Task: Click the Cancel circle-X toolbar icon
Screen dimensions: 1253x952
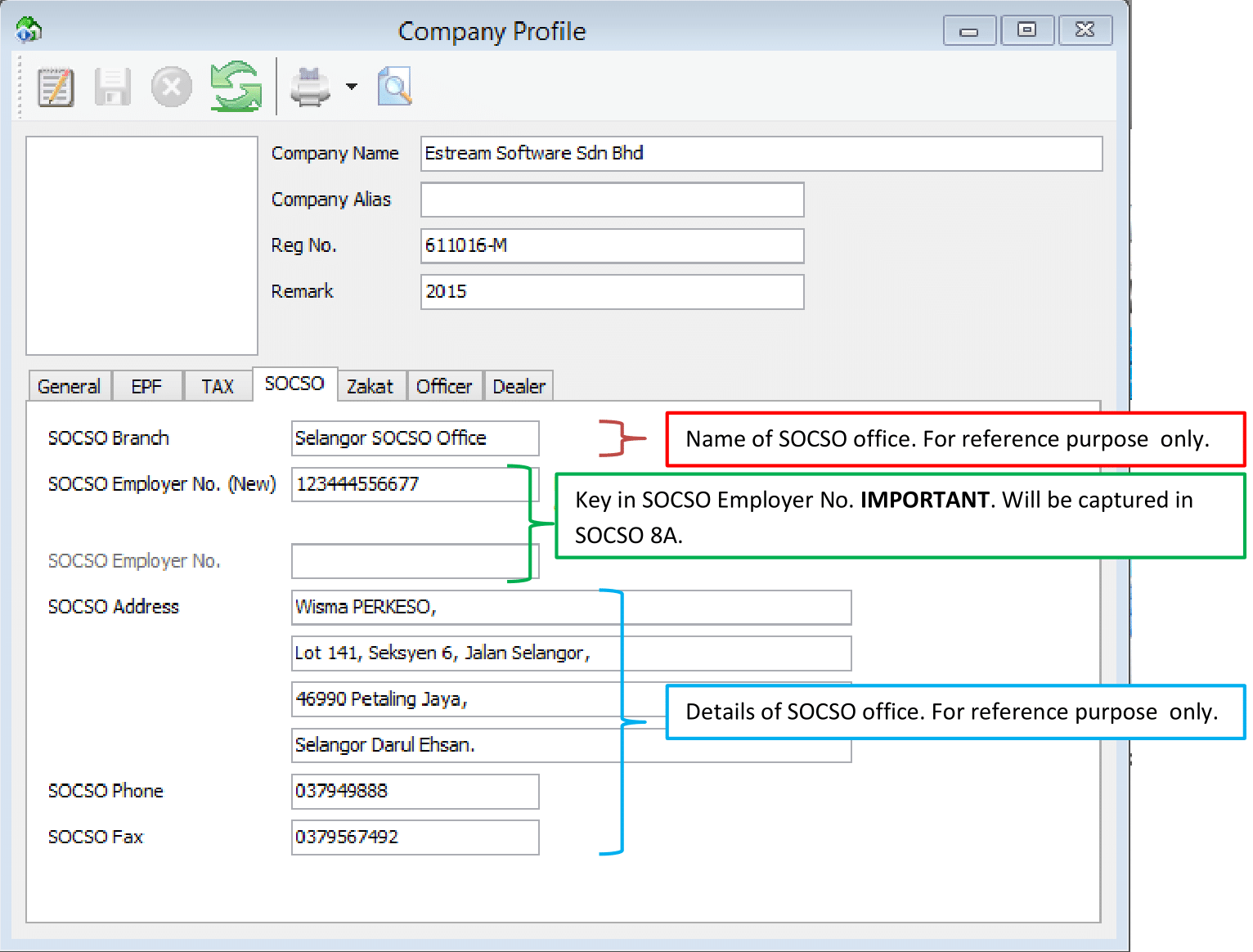Action: tap(171, 87)
